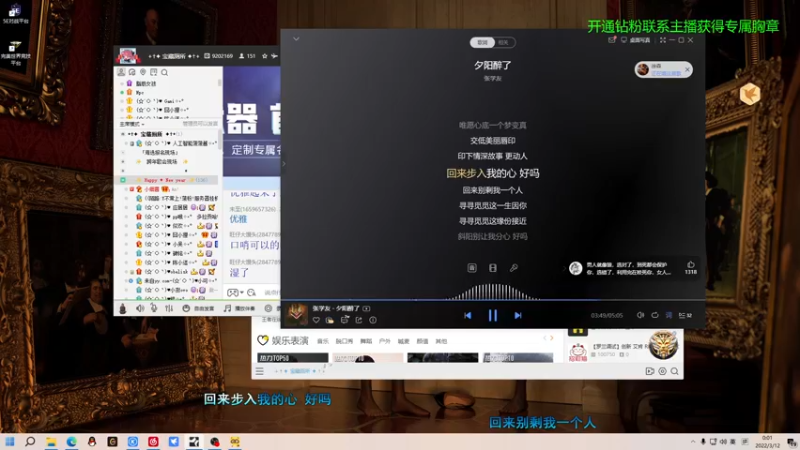Open the video clip icon under lyrics
Image resolution: width=800 pixels, height=450 pixels.
point(493,268)
